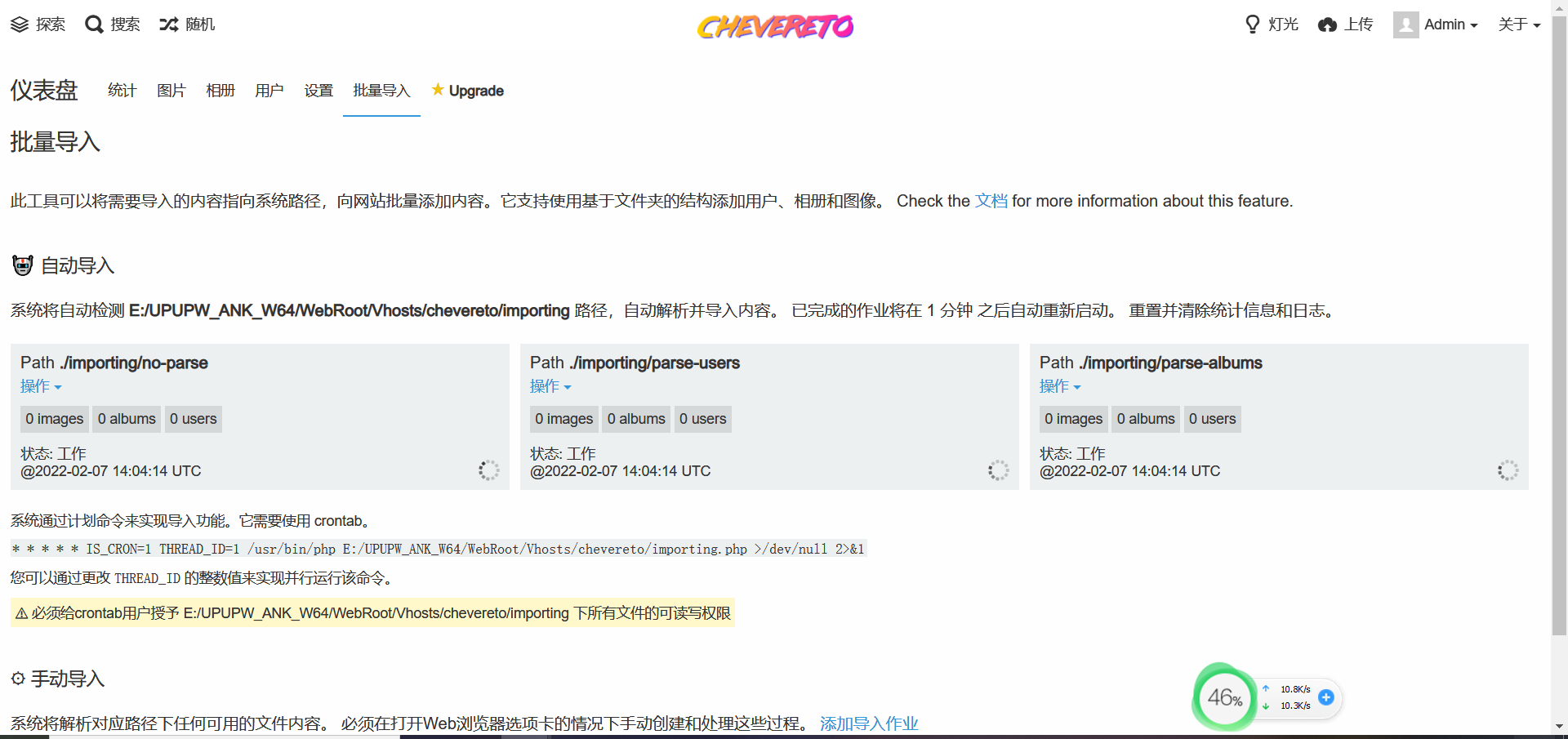Click the 添加导入作业 link

[x=869, y=723]
